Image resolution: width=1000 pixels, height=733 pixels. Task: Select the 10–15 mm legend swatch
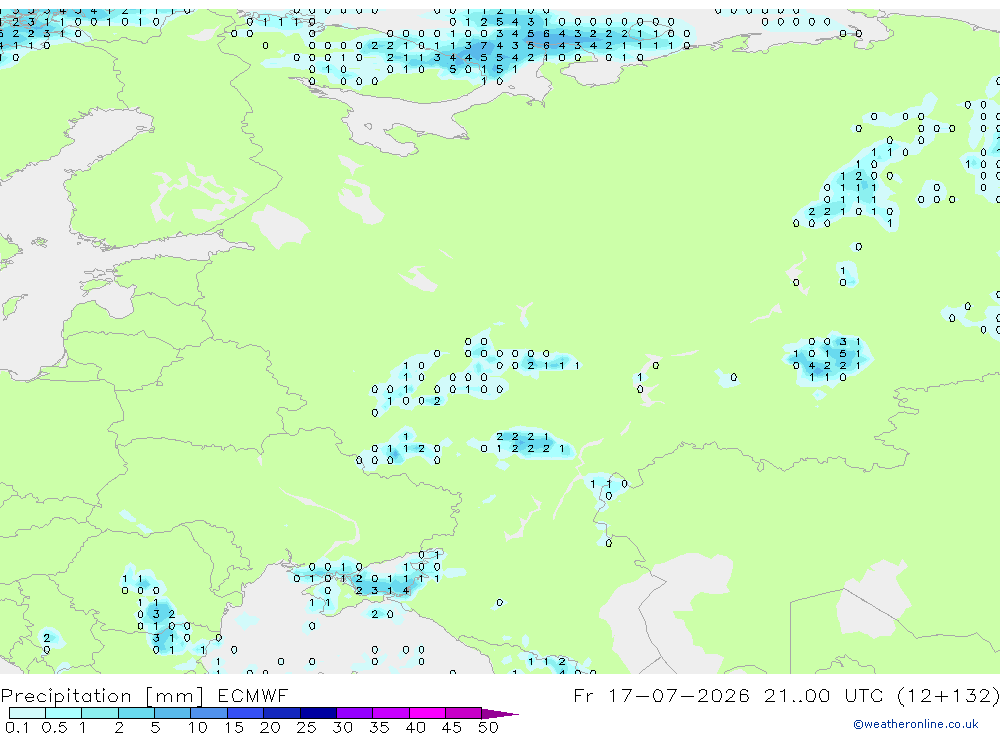click(209, 713)
